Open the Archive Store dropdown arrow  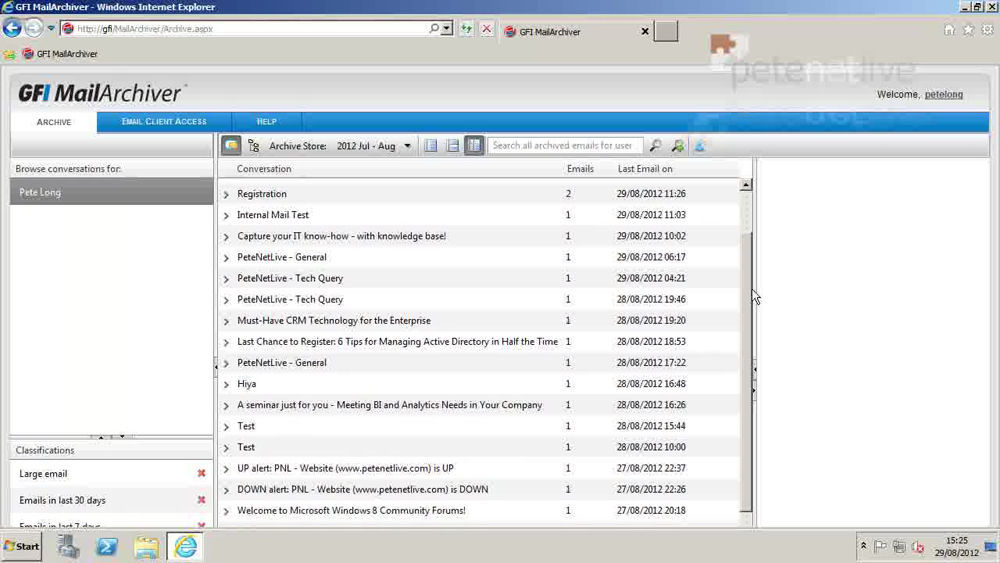point(407,146)
